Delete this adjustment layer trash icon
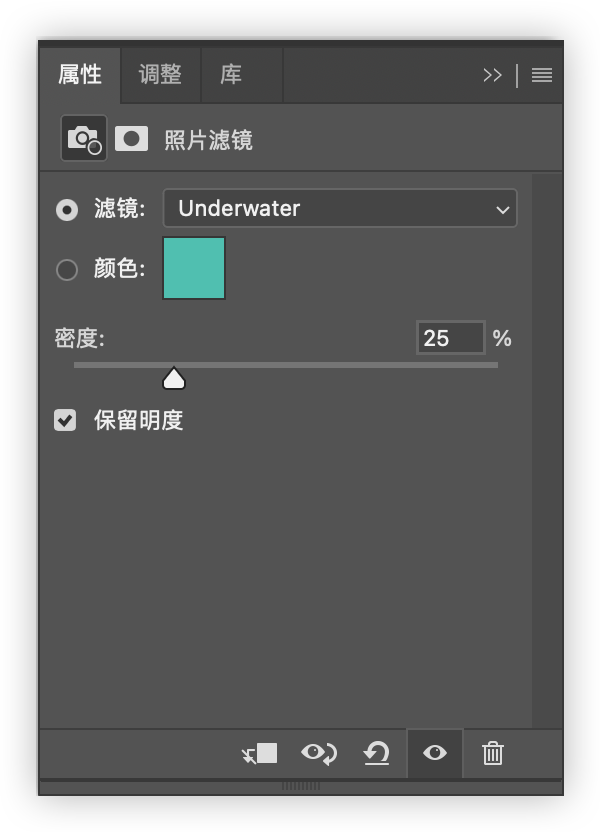Screen dimensions: 600x832 tap(492, 753)
